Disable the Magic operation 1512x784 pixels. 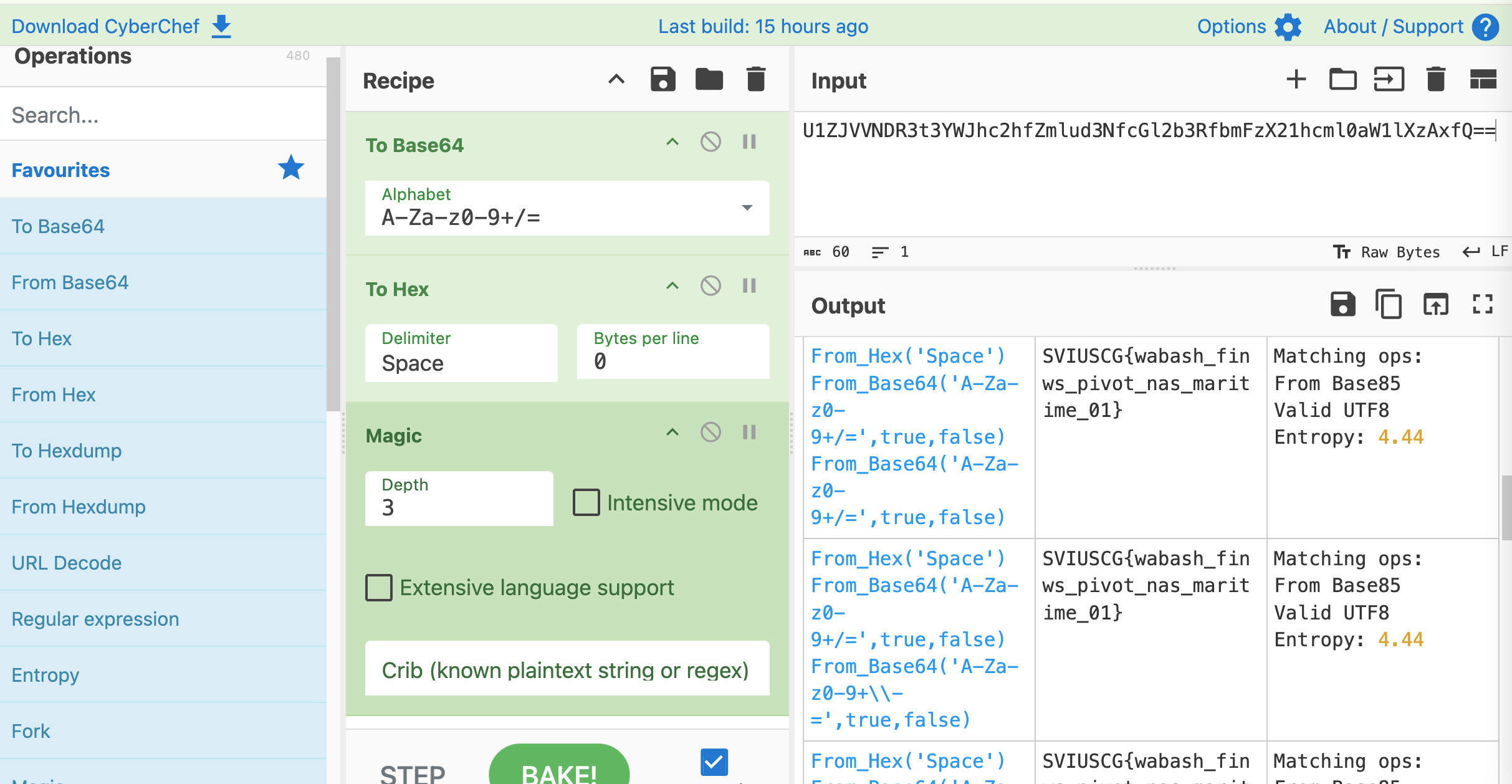[x=711, y=433]
